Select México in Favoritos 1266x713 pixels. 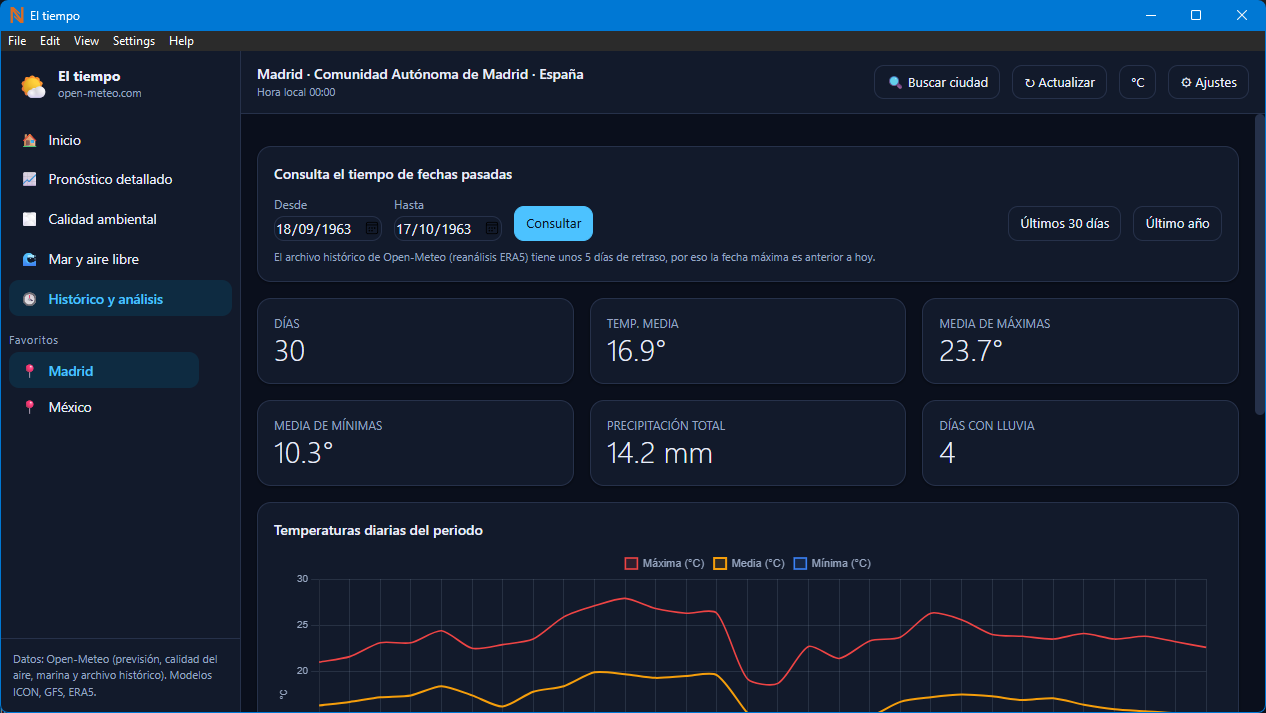(x=104, y=407)
